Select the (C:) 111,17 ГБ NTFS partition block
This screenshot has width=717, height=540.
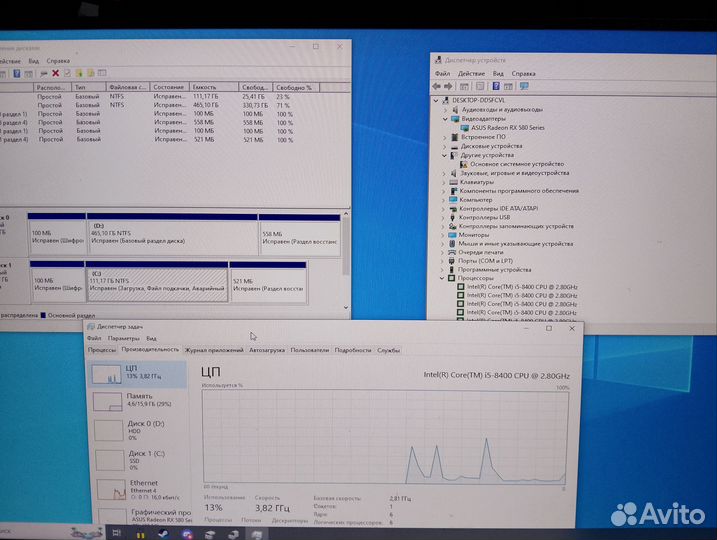[157, 281]
